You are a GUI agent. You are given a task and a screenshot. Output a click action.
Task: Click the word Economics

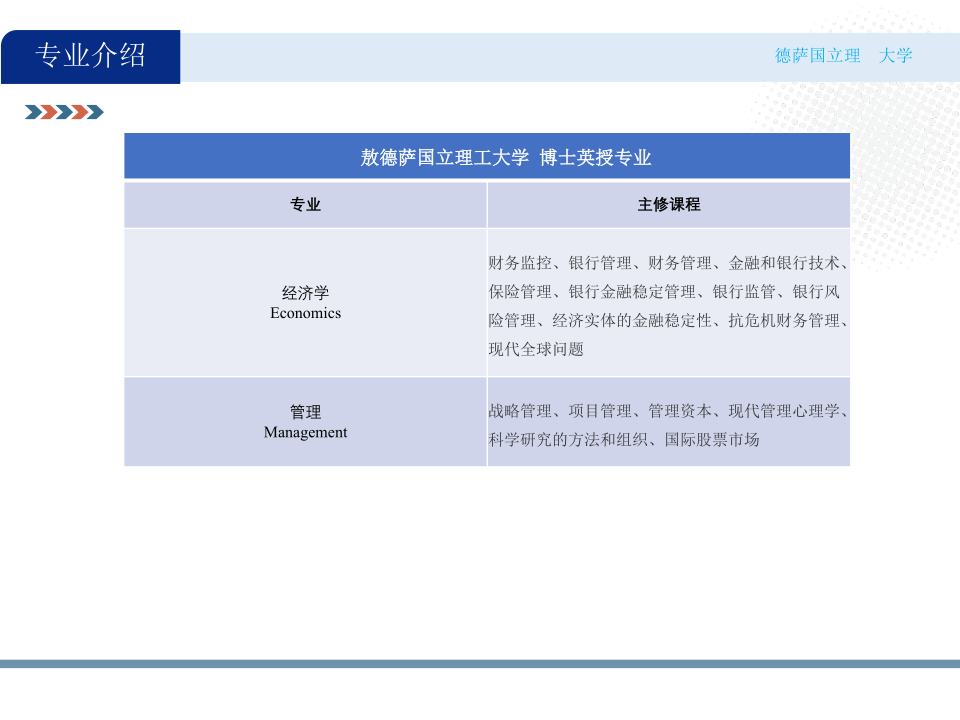306,313
